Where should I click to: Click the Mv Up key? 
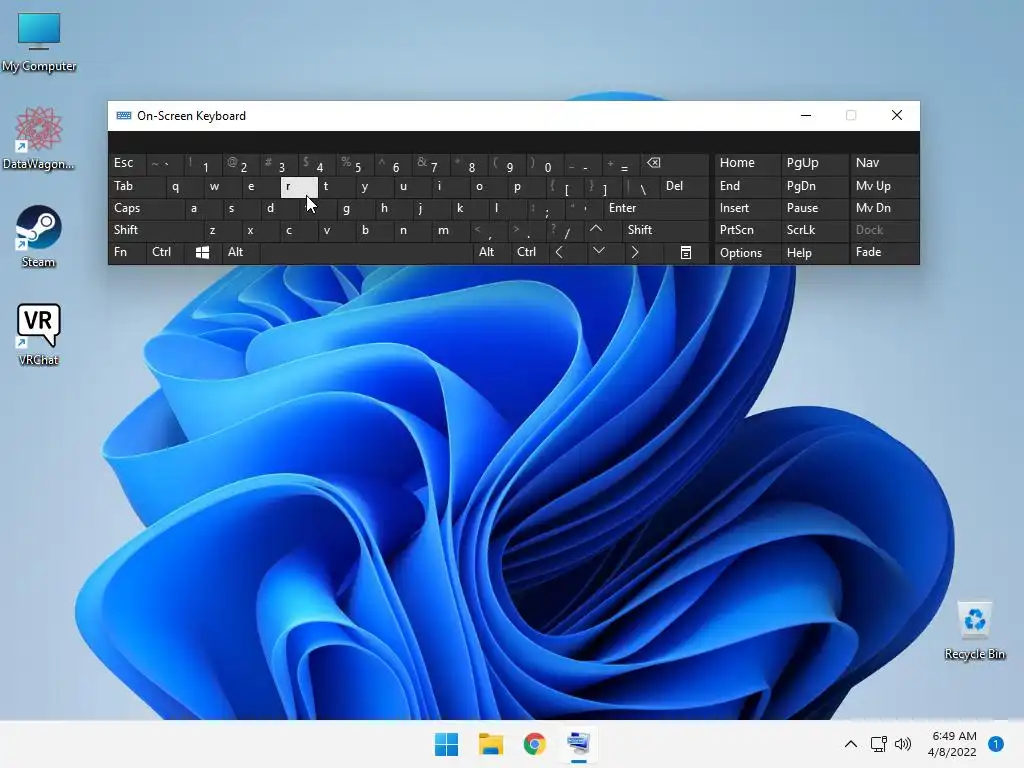click(x=884, y=186)
